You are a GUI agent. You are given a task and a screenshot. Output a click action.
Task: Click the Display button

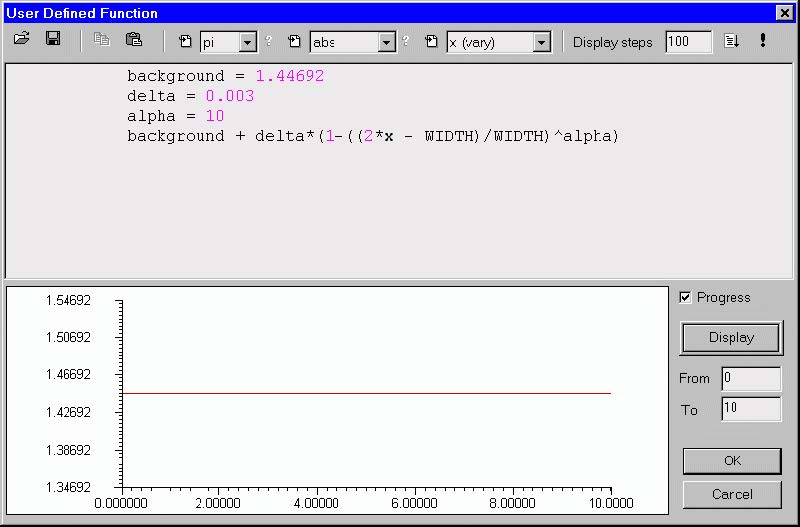point(732,338)
